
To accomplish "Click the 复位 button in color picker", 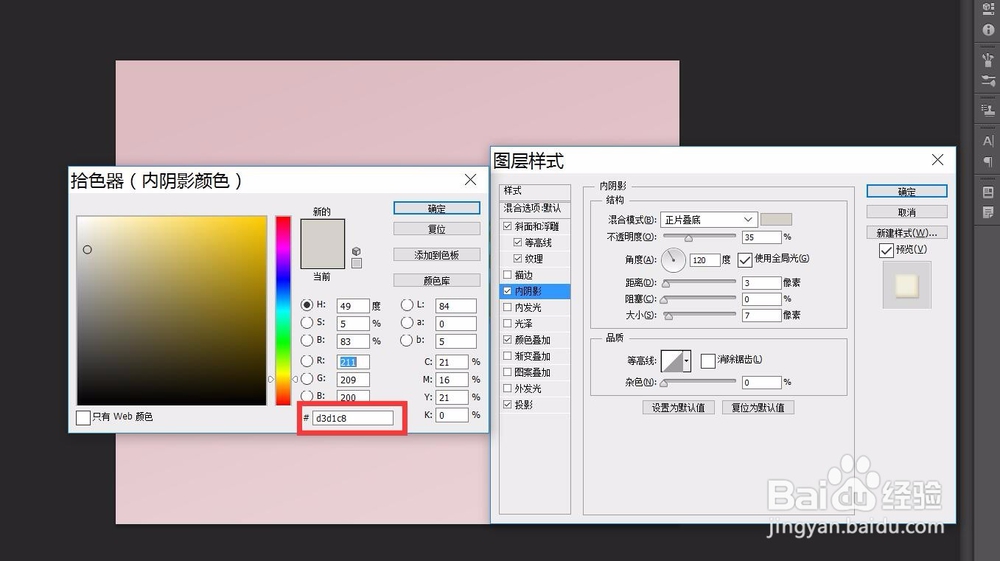I will pyautogui.click(x=437, y=229).
